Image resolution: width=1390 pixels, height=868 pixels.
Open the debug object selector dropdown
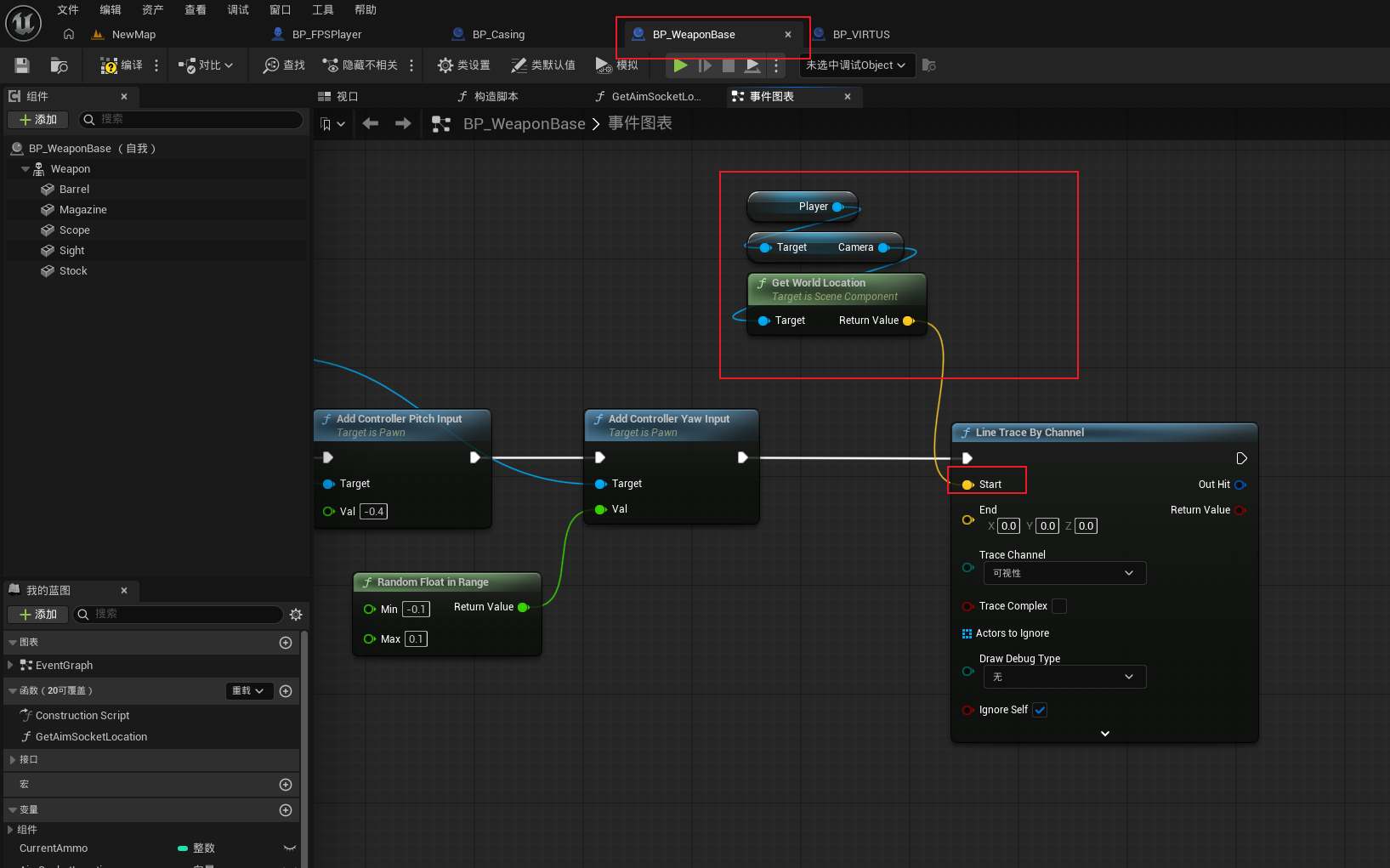(856, 65)
